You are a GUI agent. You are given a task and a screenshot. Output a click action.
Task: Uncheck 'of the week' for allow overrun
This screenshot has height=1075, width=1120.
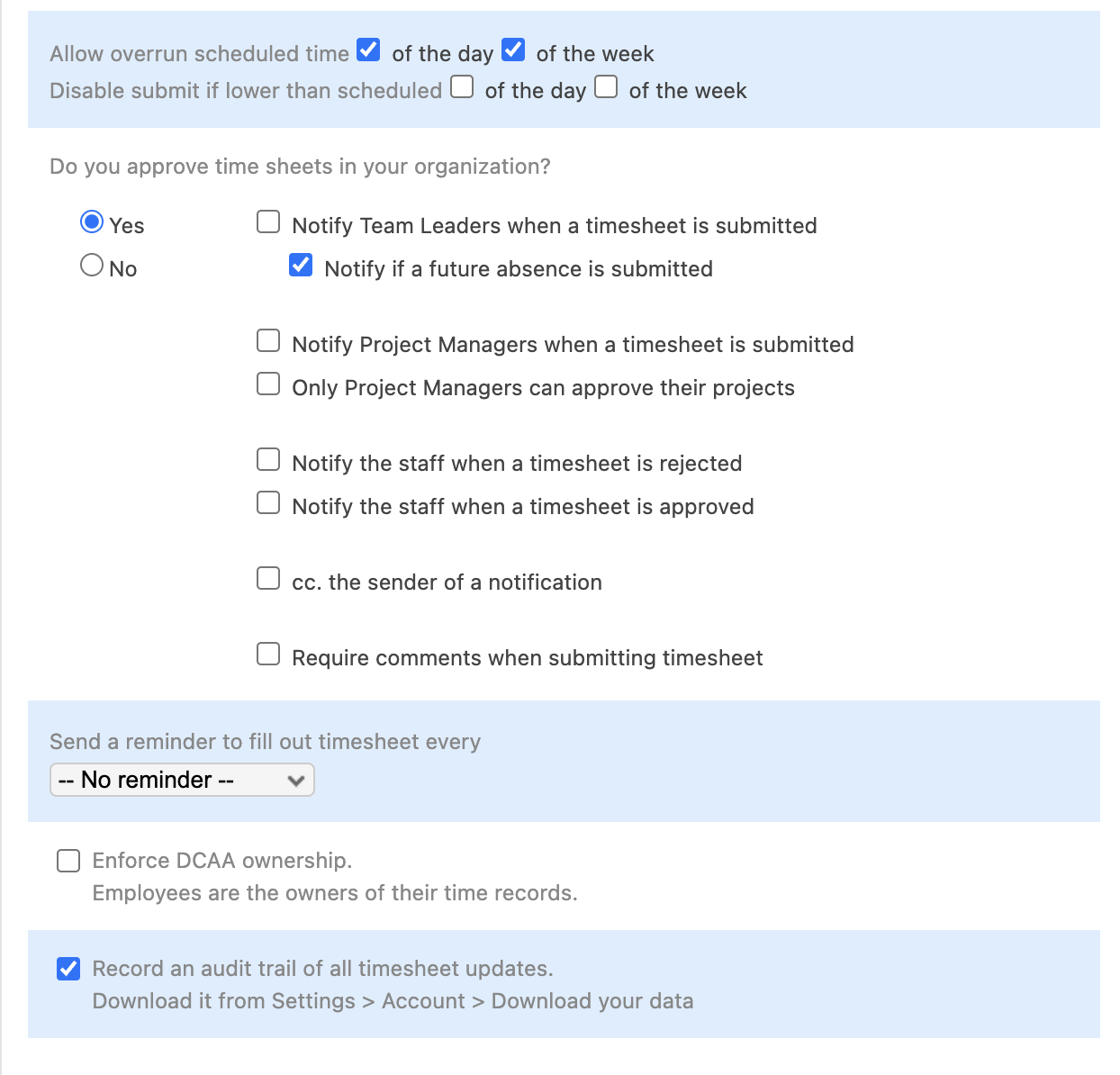513,50
